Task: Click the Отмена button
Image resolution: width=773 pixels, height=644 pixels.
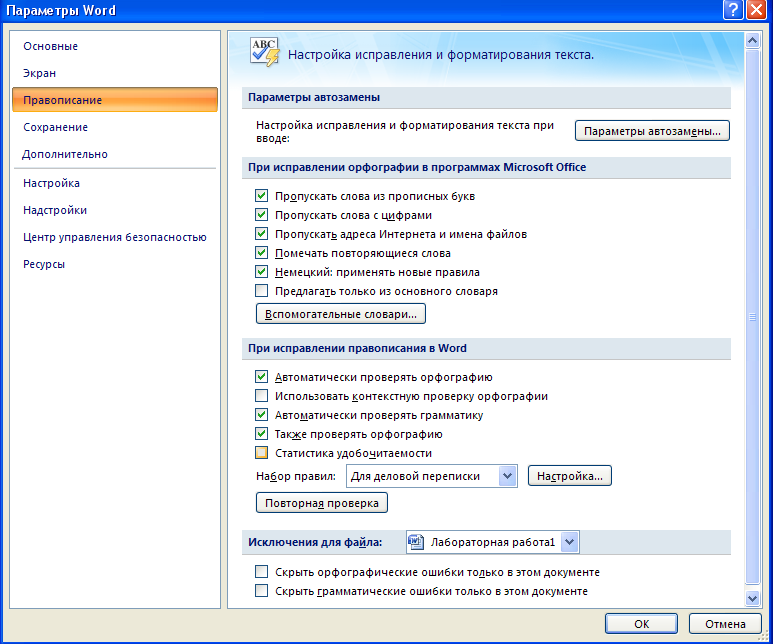Action: click(x=725, y=624)
